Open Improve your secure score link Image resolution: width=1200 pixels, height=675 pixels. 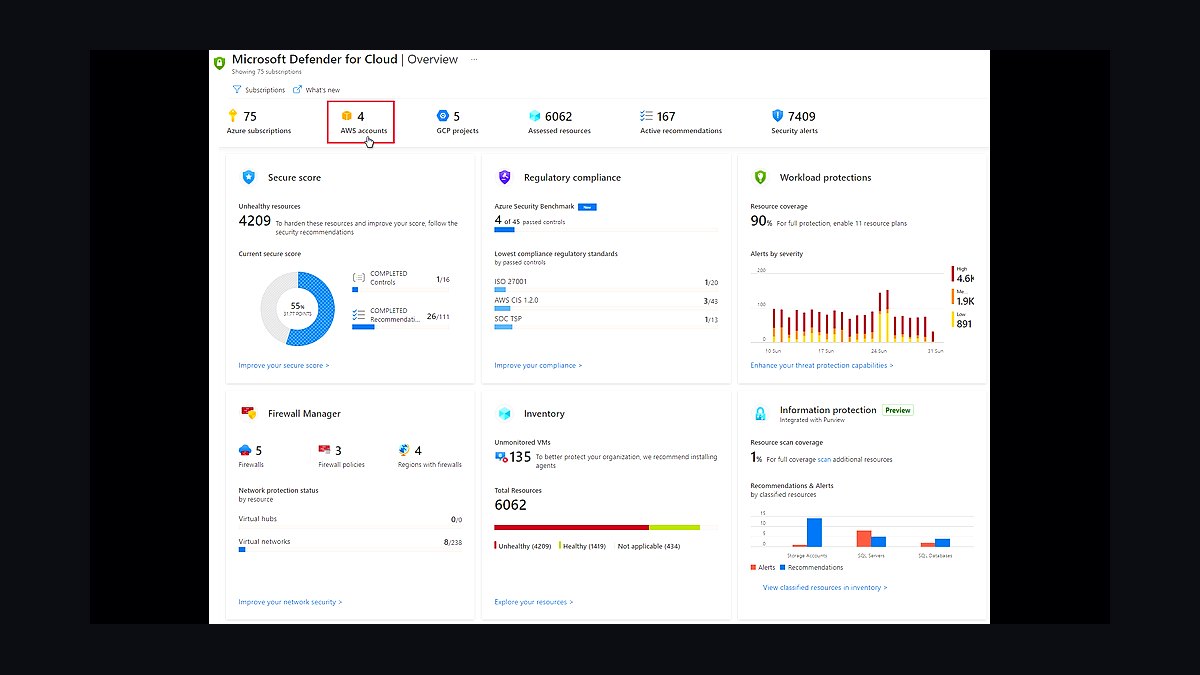pos(284,365)
